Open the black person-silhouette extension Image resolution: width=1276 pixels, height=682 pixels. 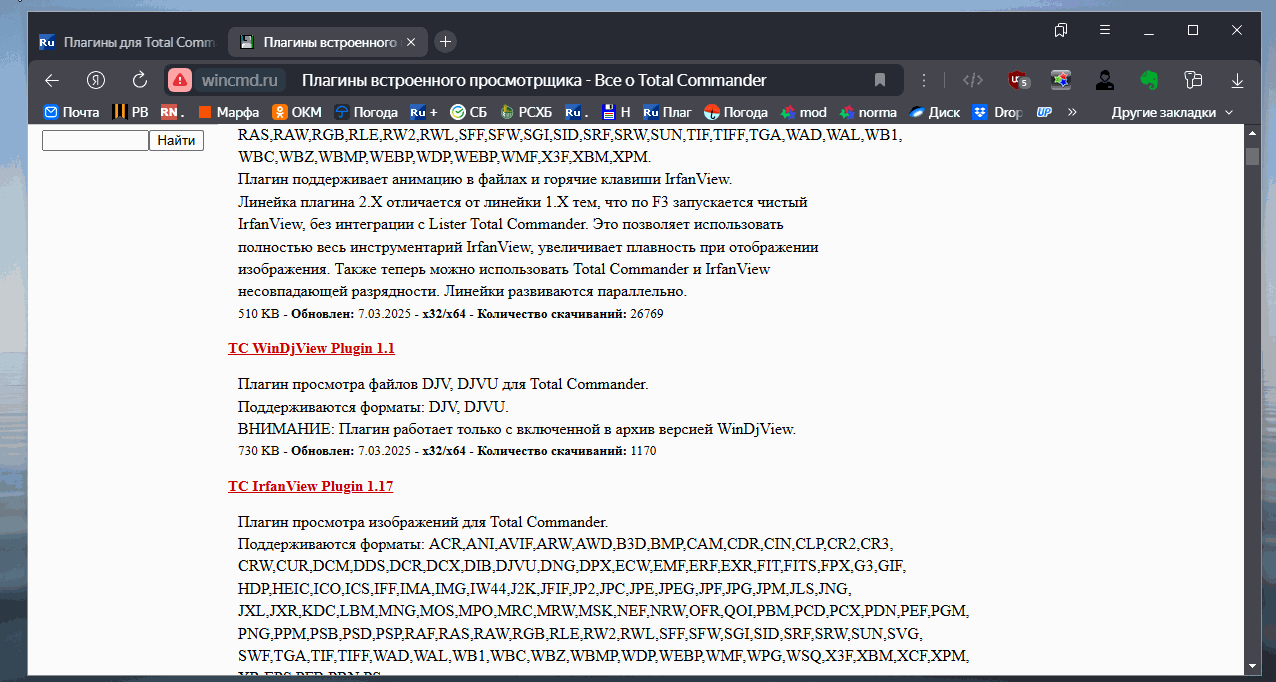click(x=1105, y=80)
